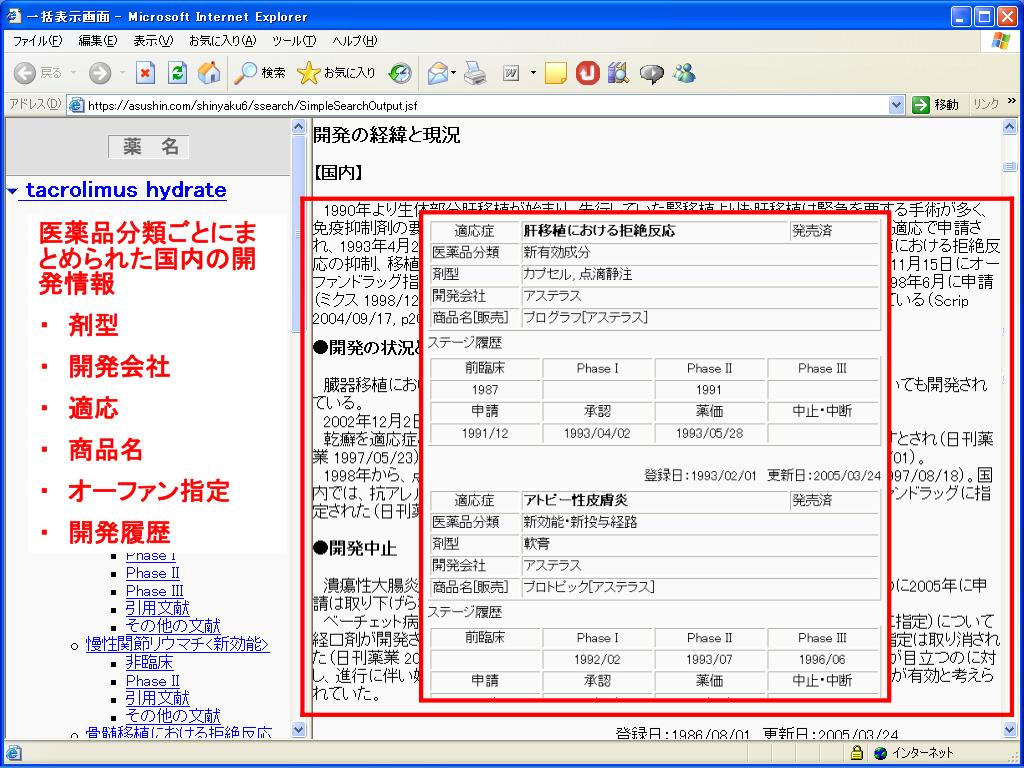Open the Mail envelope toolbar button
Image resolution: width=1024 pixels, height=768 pixels.
click(x=438, y=73)
